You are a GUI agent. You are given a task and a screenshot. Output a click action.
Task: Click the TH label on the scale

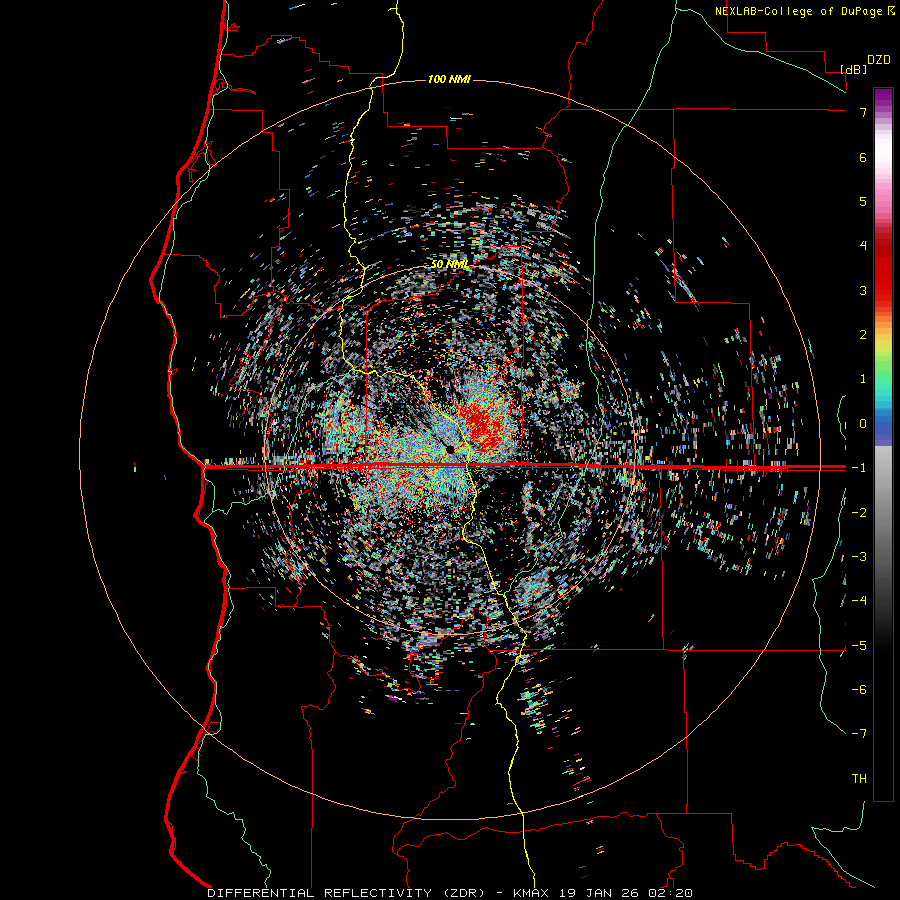point(859,779)
